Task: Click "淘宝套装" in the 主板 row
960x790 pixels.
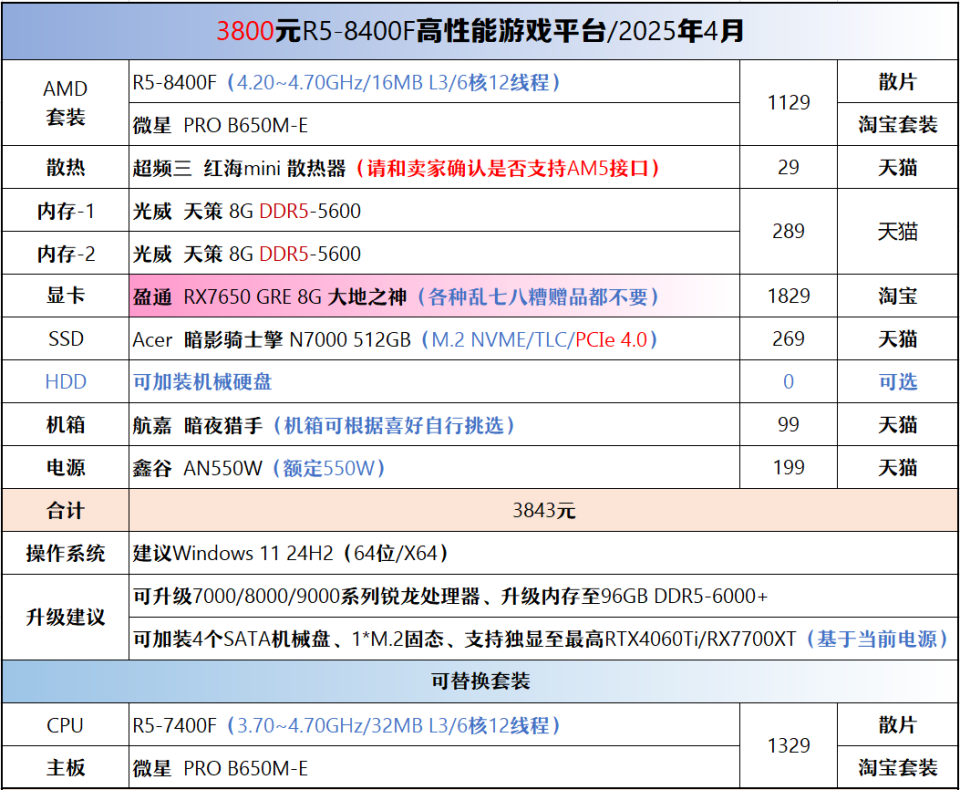Action: click(898, 767)
